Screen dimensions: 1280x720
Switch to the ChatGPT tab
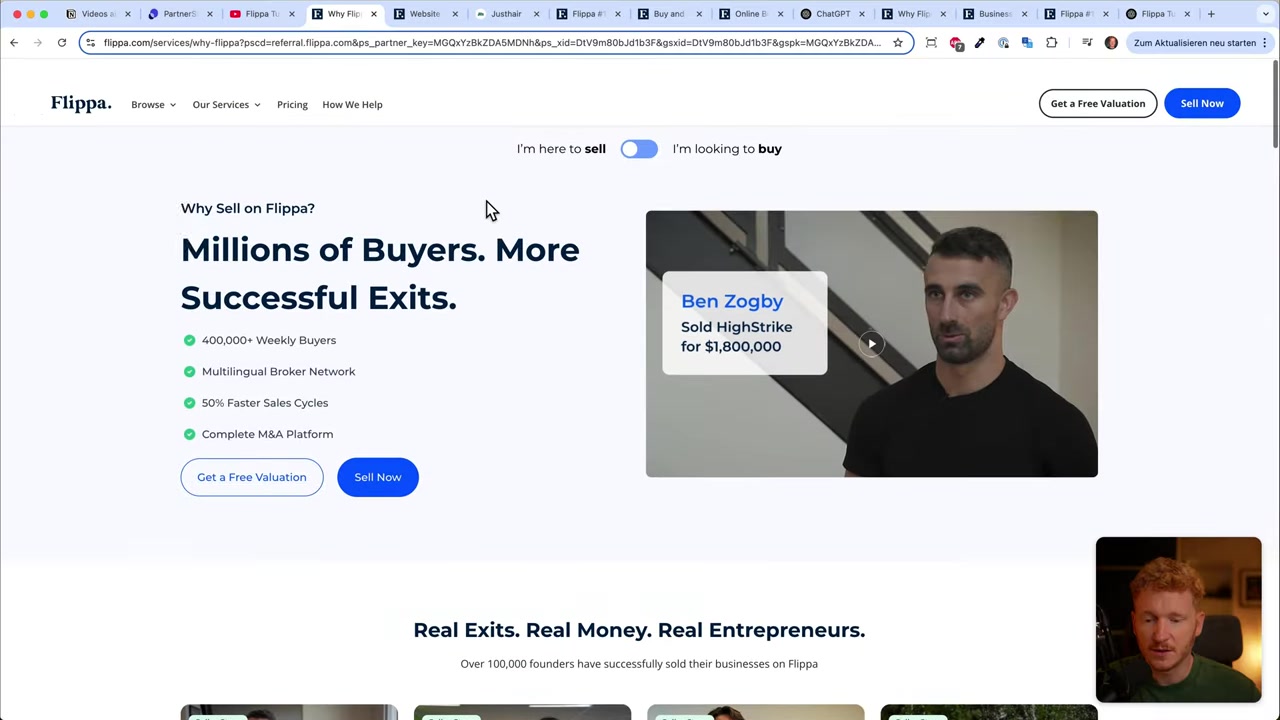point(832,14)
